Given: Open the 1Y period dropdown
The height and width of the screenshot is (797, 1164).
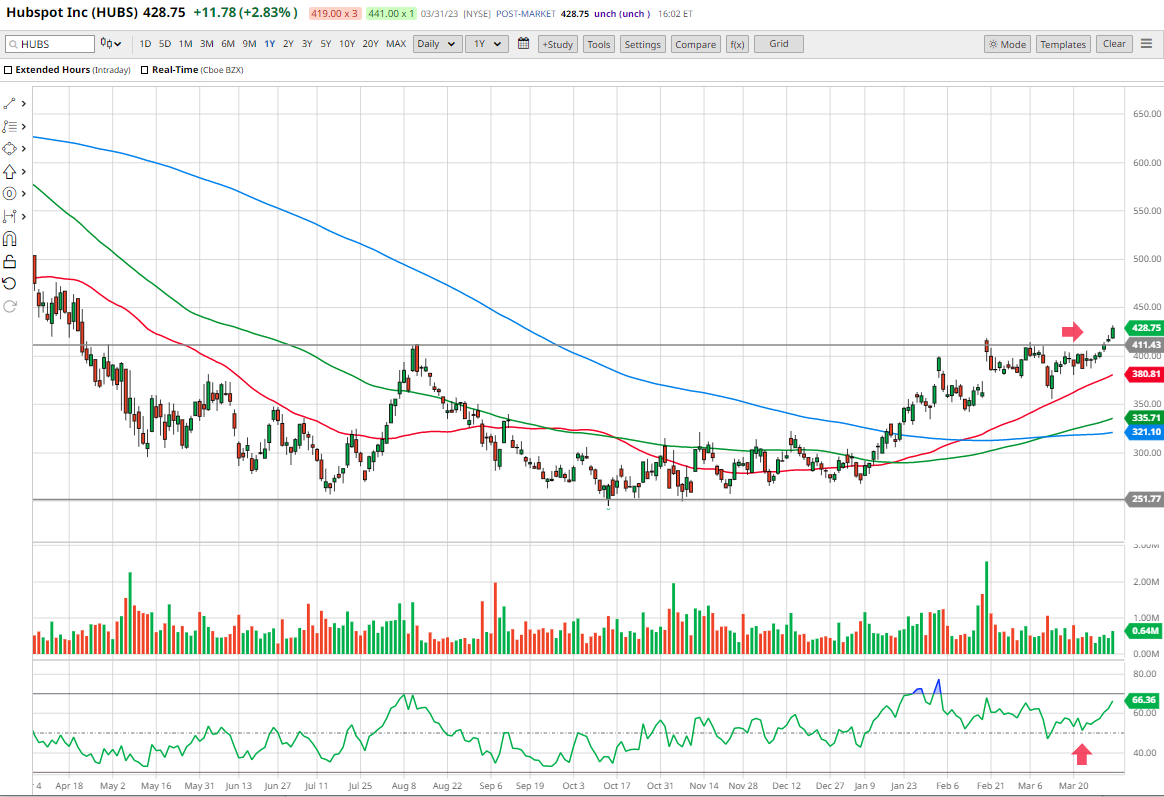Looking at the screenshot, I should point(486,44).
